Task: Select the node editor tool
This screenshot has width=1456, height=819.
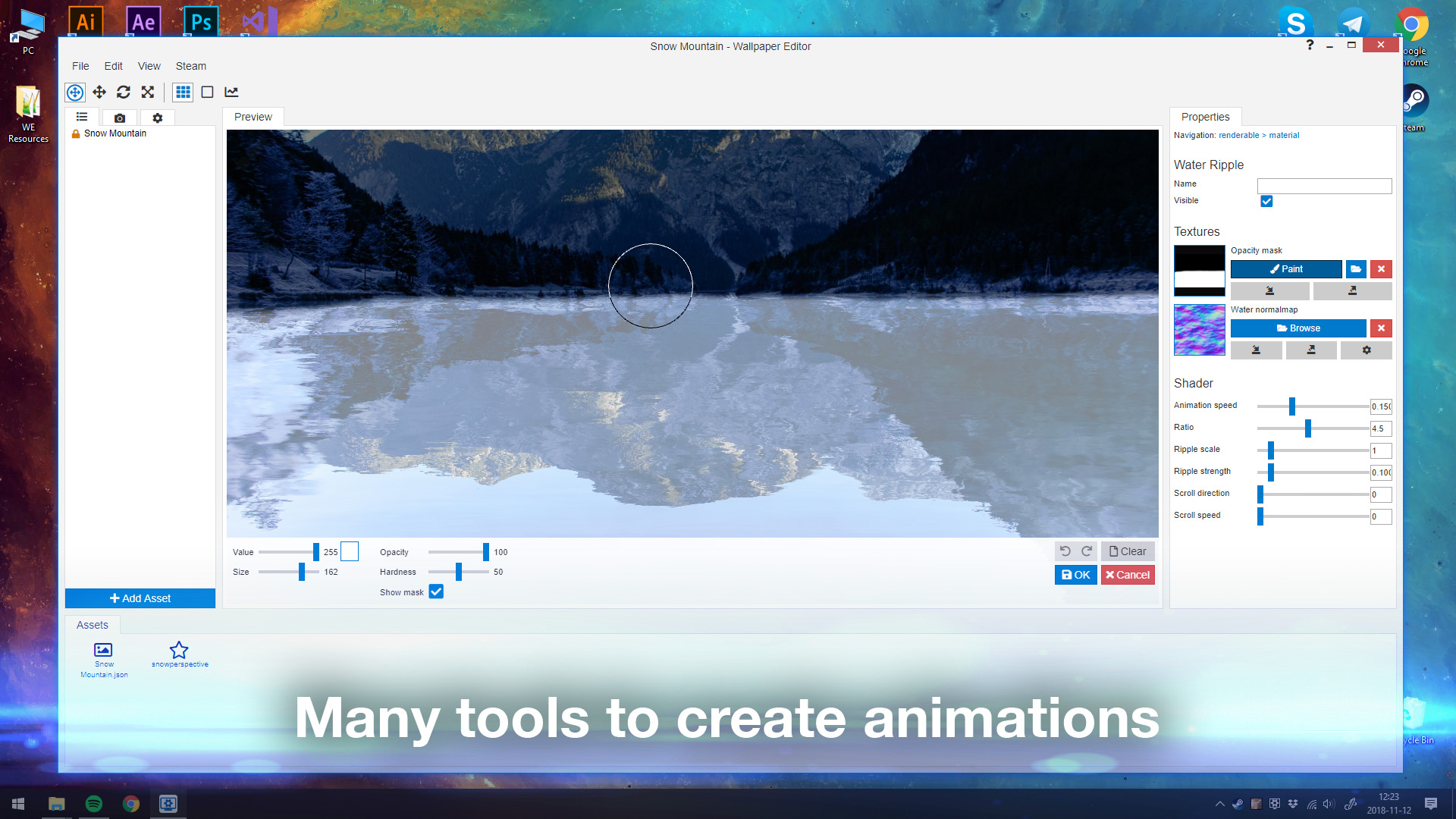Action: click(231, 92)
